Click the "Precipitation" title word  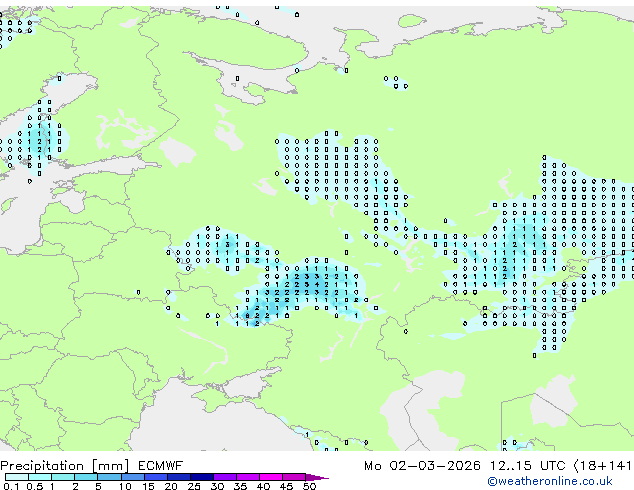click(42, 466)
